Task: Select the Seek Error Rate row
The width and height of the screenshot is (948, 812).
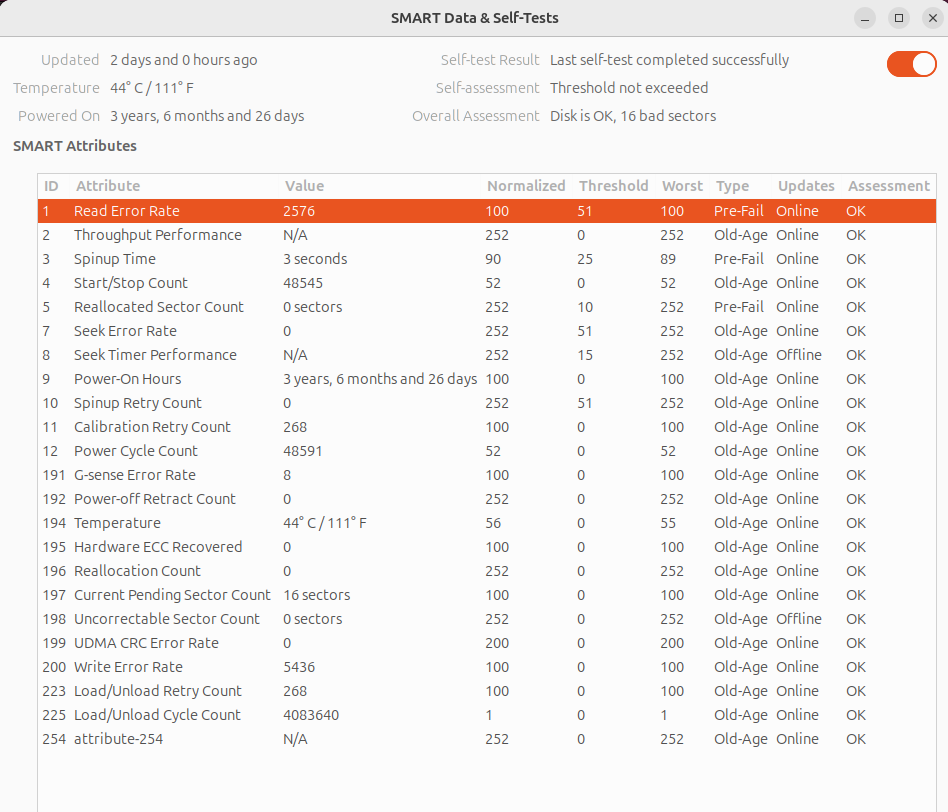Action: point(487,331)
